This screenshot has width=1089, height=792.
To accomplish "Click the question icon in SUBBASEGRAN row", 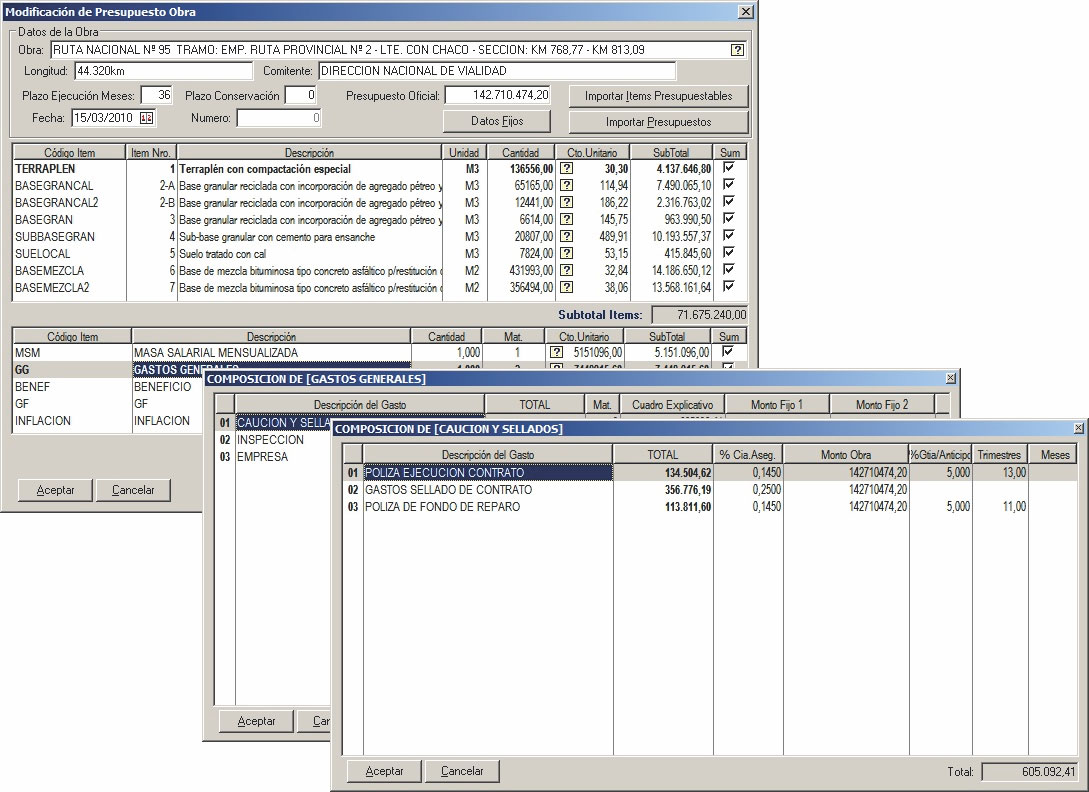I will (x=566, y=236).
